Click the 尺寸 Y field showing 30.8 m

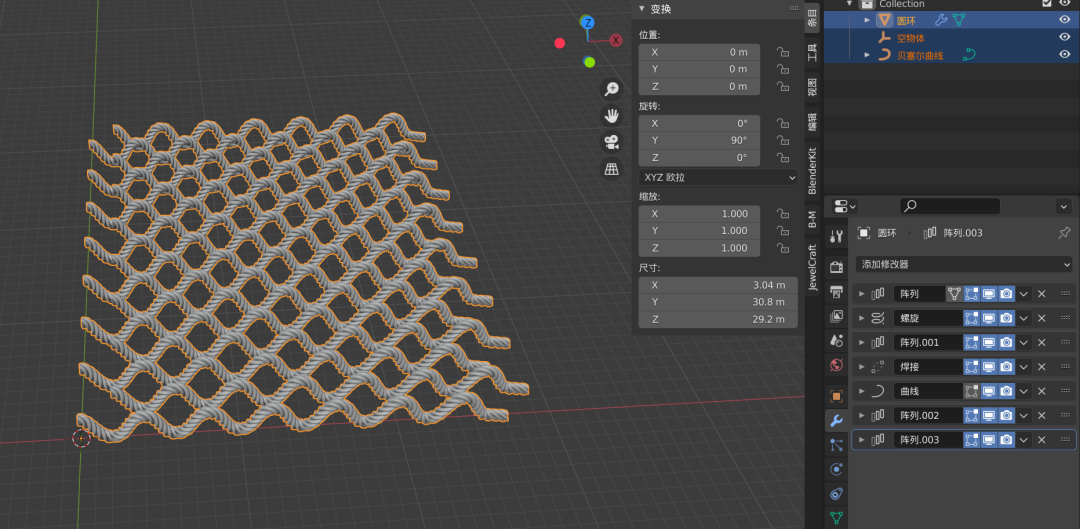pos(718,302)
